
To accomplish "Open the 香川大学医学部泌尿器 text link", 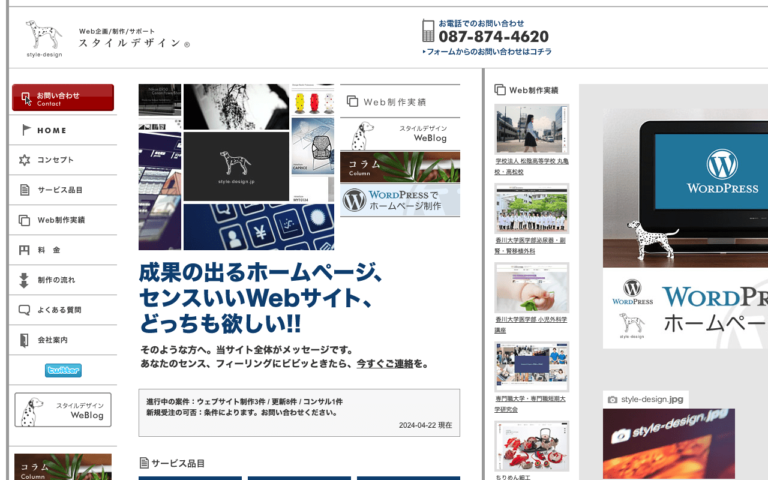I will (x=530, y=245).
